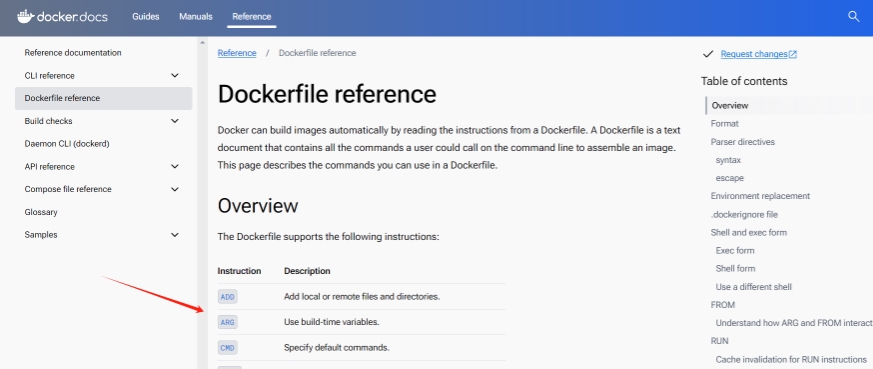Open Reference documentation in sidebar
Image resolution: width=873 pixels, height=369 pixels.
click(x=73, y=53)
